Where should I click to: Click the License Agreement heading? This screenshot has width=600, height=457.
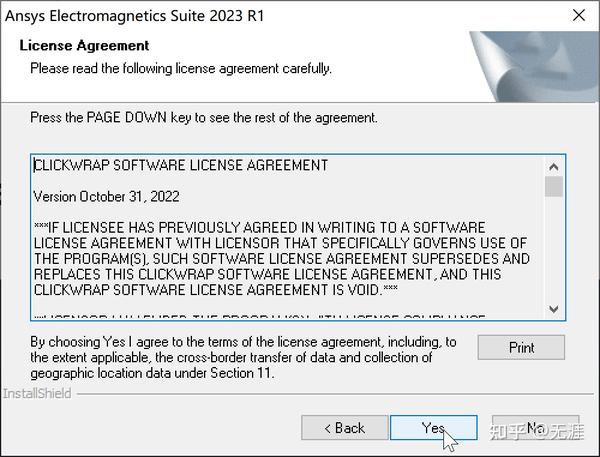coord(84,46)
